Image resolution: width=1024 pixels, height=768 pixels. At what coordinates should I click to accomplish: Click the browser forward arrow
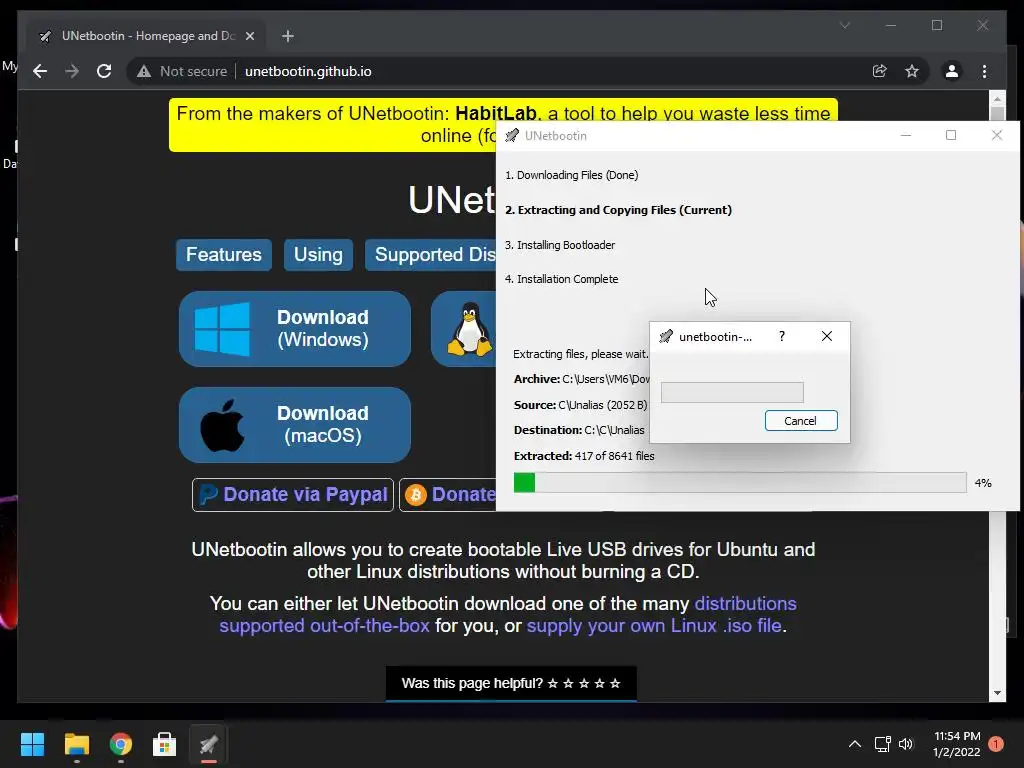(72, 71)
